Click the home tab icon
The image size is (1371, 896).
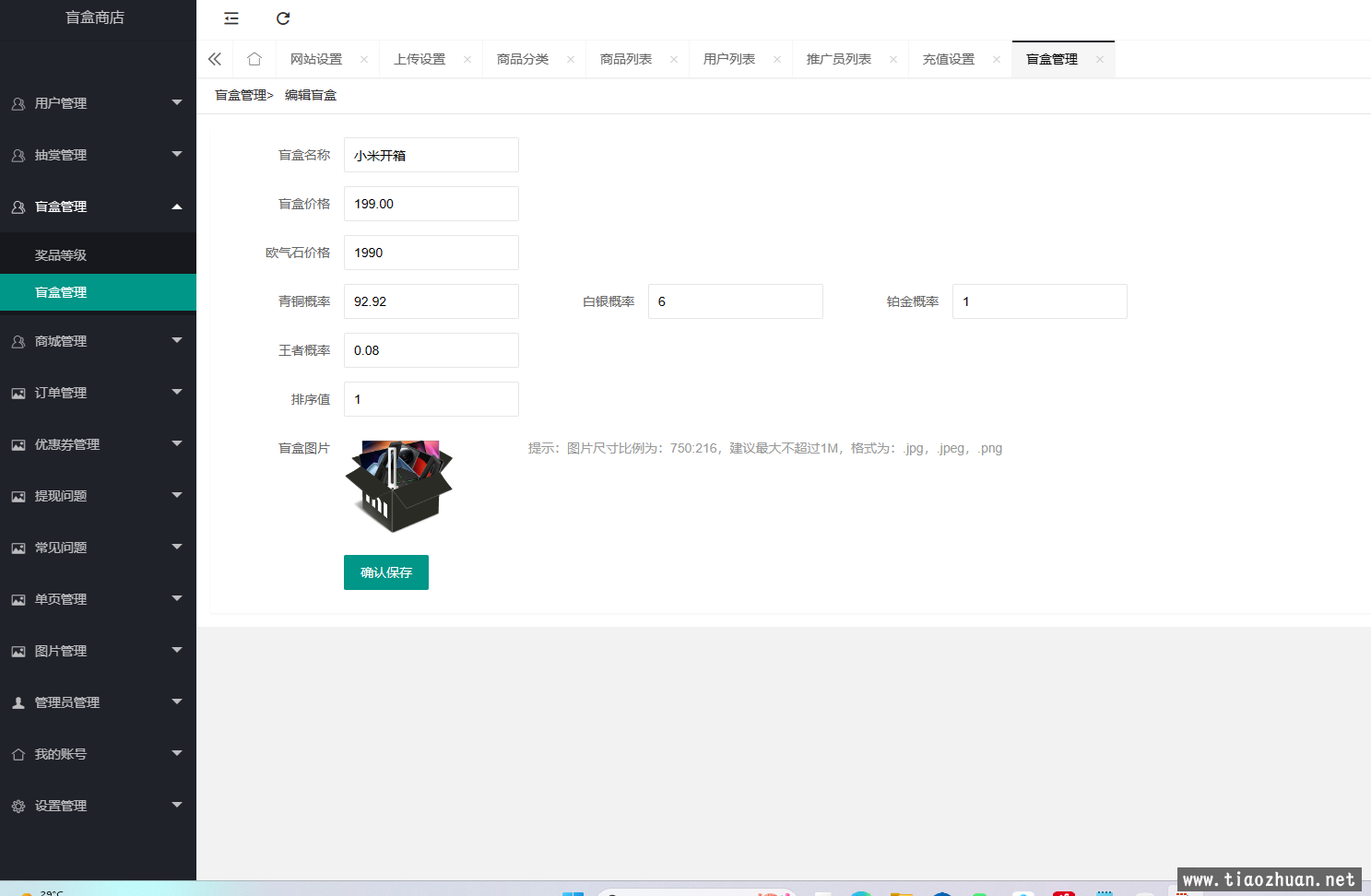(x=254, y=59)
